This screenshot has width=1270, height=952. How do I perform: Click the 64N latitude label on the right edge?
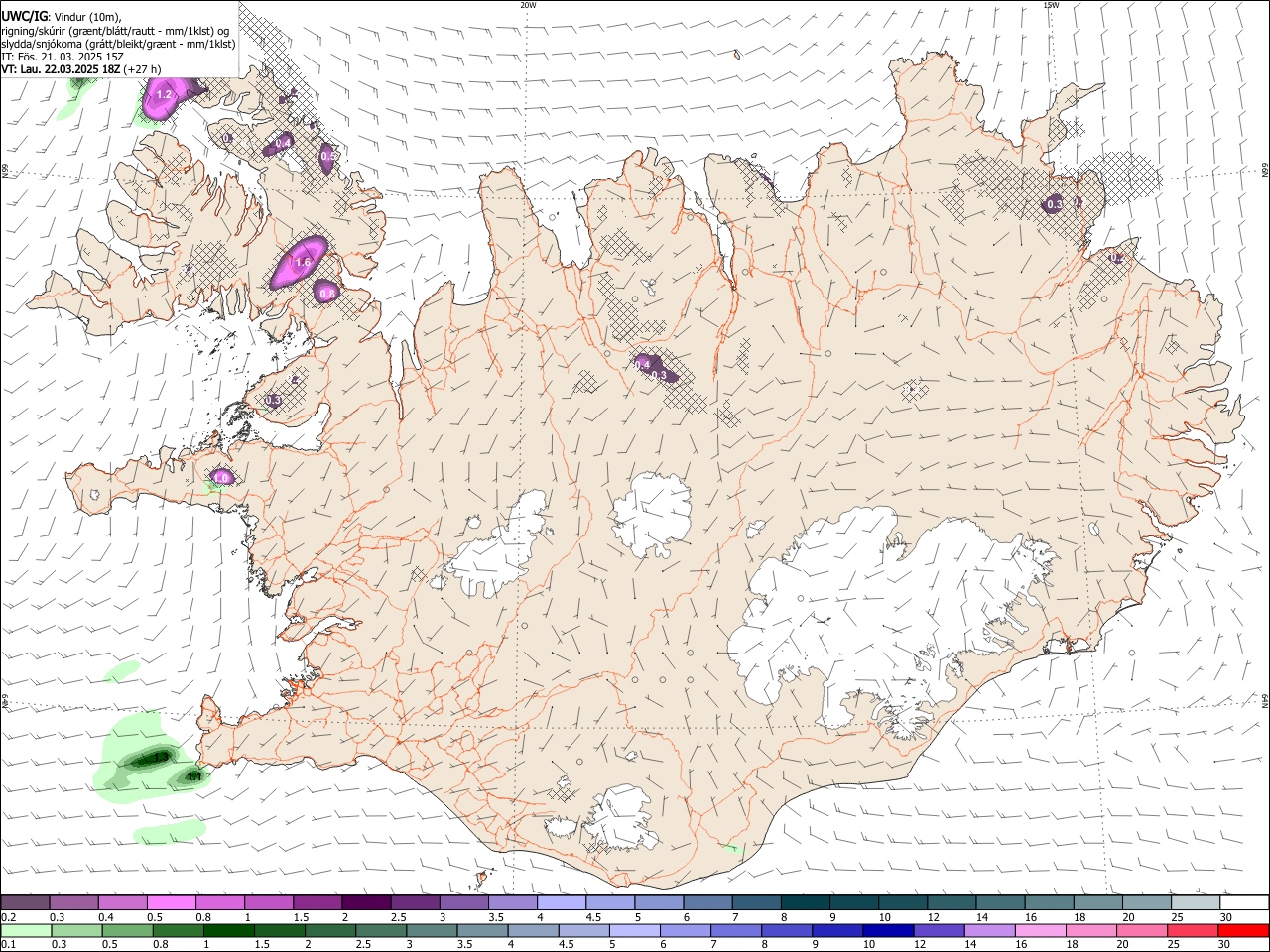(1265, 700)
